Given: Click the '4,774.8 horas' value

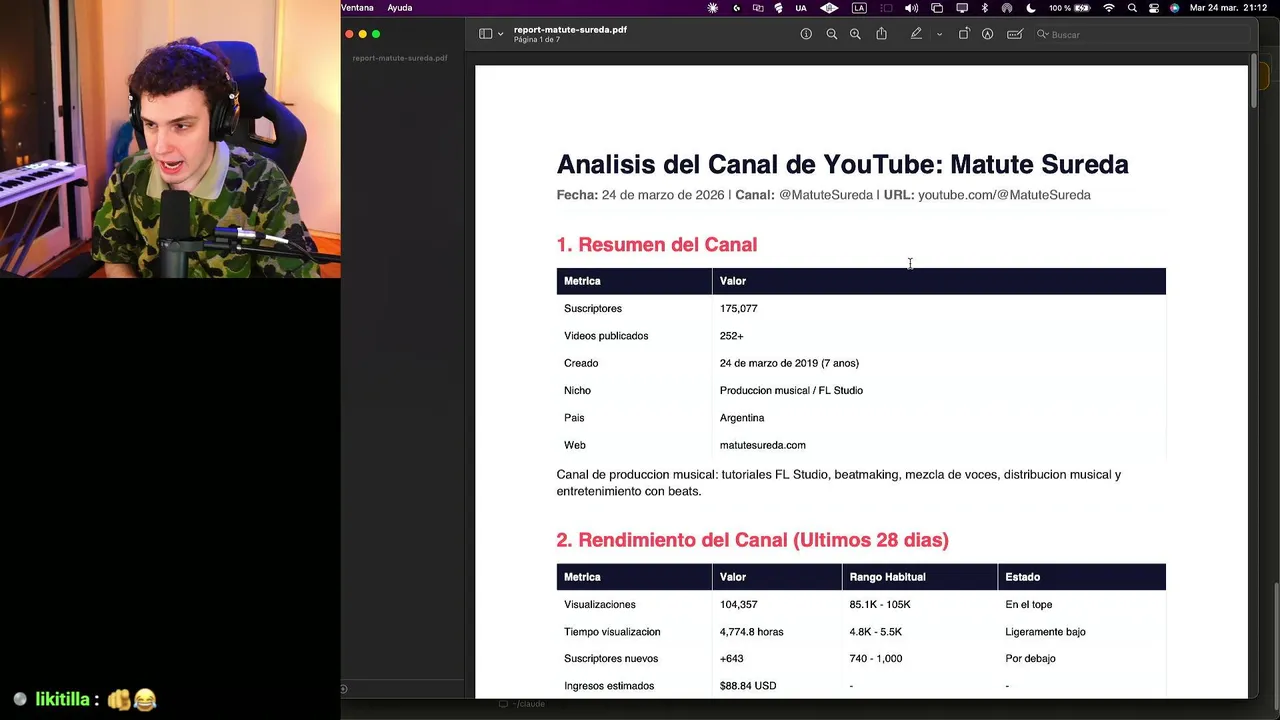Looking at the screenshot, I should pos(752,632).
